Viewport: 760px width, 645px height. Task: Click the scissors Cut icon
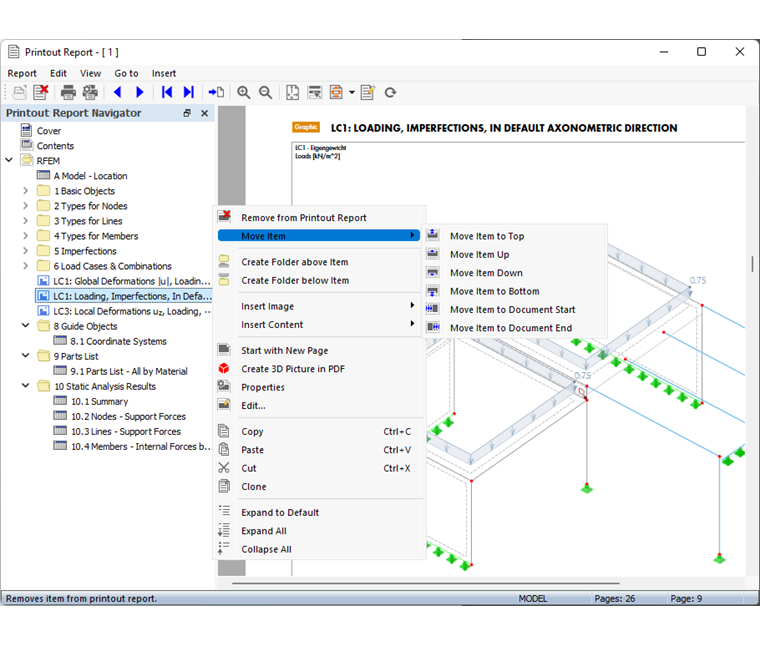point(224,468)
